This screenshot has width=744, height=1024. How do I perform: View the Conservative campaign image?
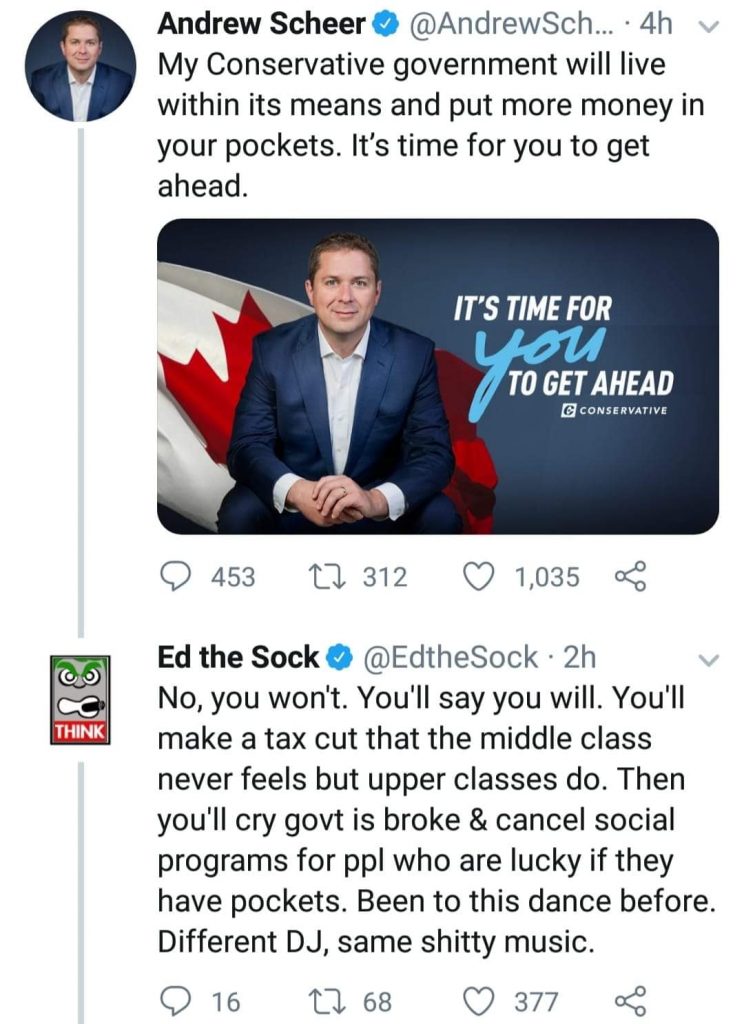click(438, 376)
